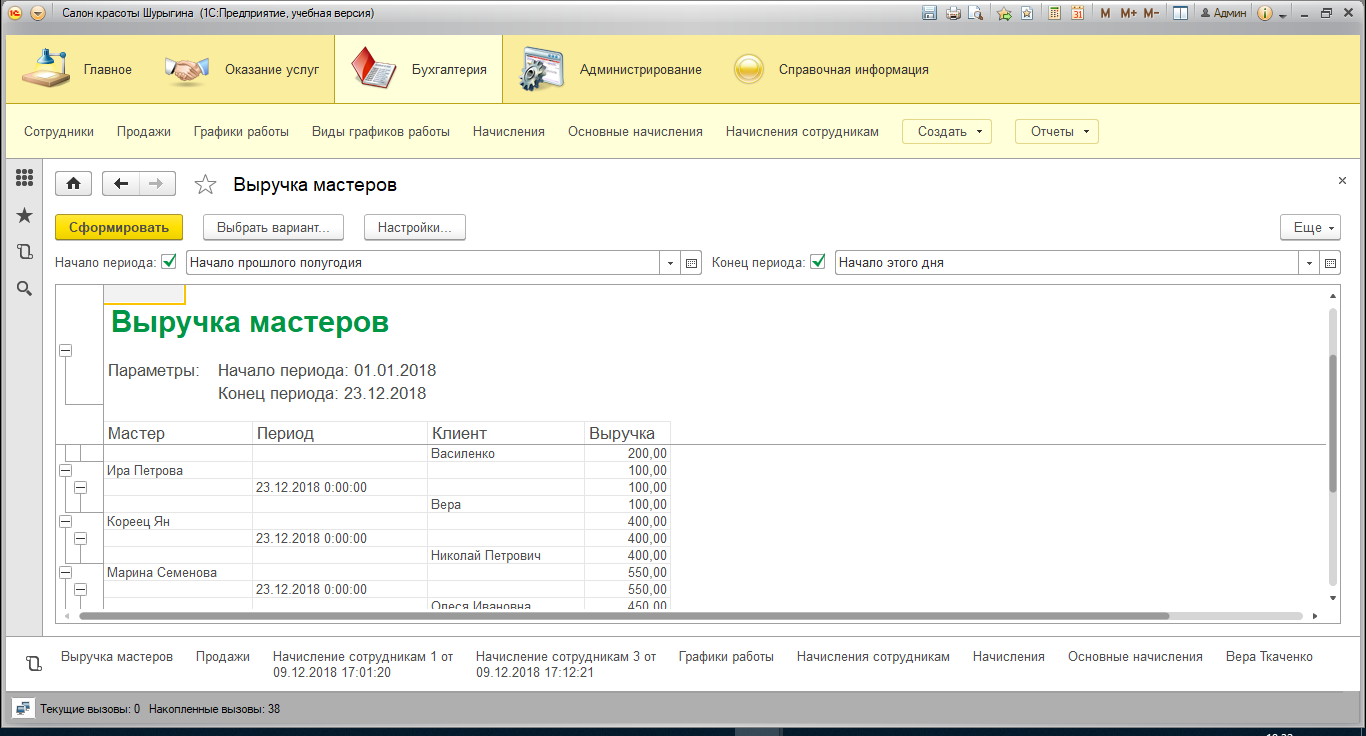Switch to Вера Ткаченко in the open windows panel
Viewport: 1366px width, 736px height.
1269,657
